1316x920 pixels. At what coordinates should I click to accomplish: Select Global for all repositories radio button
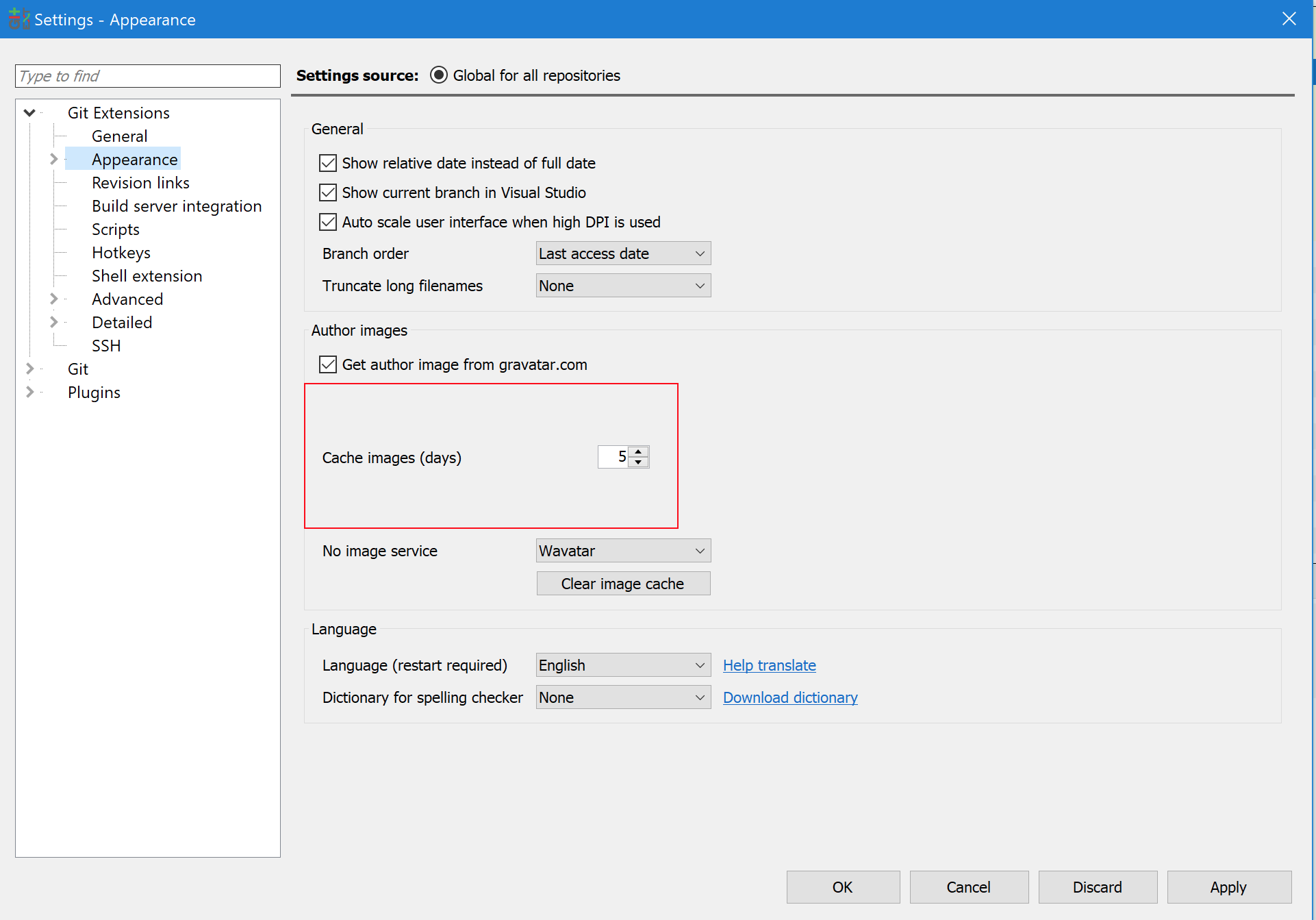439,75
